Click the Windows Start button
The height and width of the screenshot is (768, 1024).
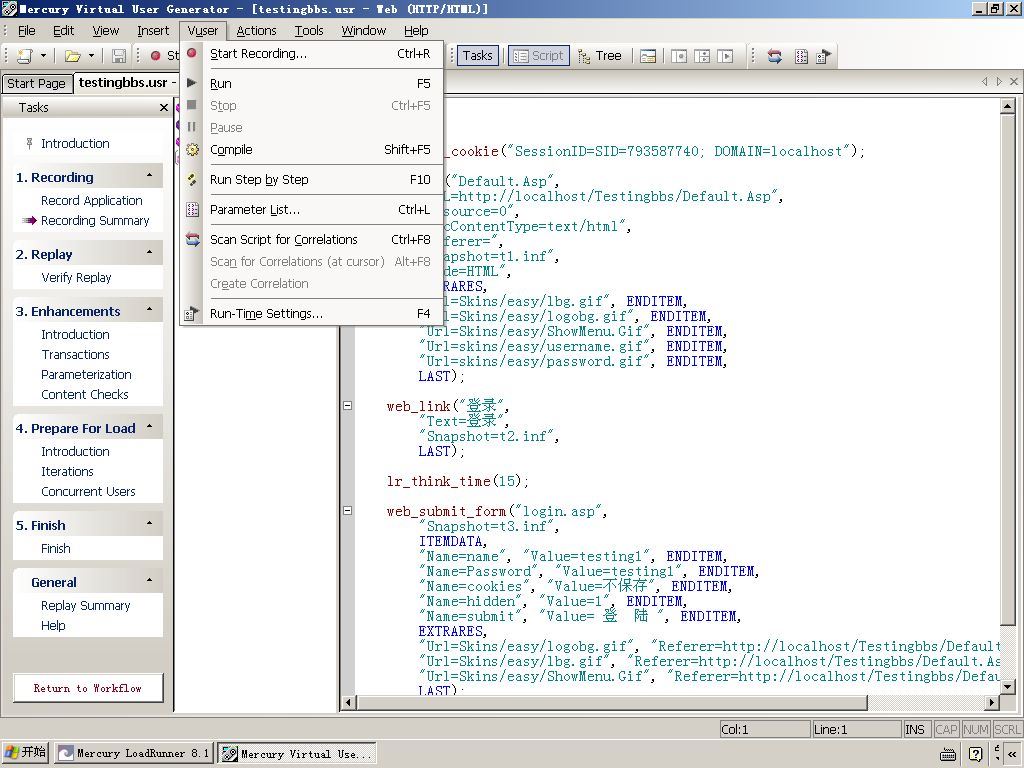[x=25, y=752]
